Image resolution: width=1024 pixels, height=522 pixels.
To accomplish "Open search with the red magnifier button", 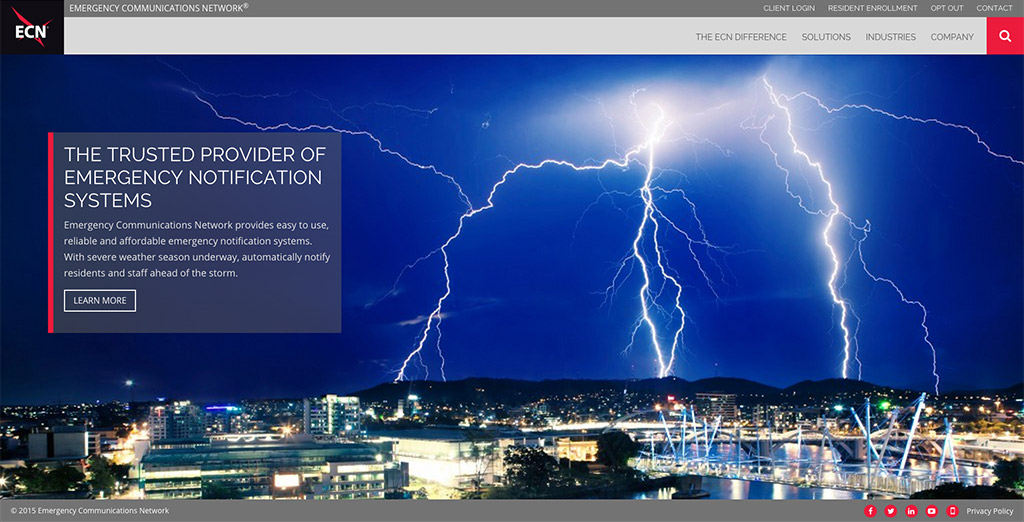I will 1005,36.
